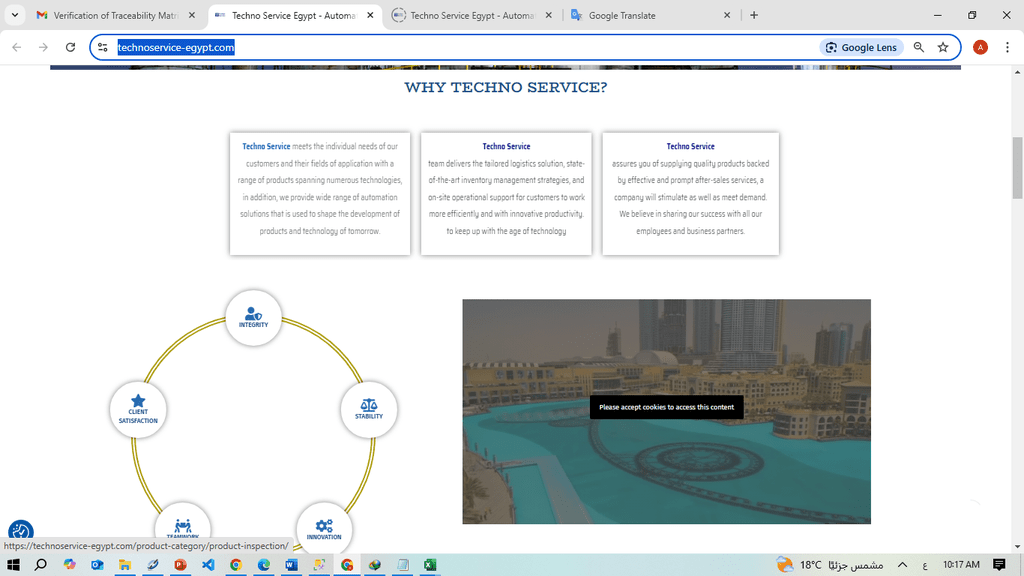Click 'Techno Service' heading in third card

click(690, 146)
